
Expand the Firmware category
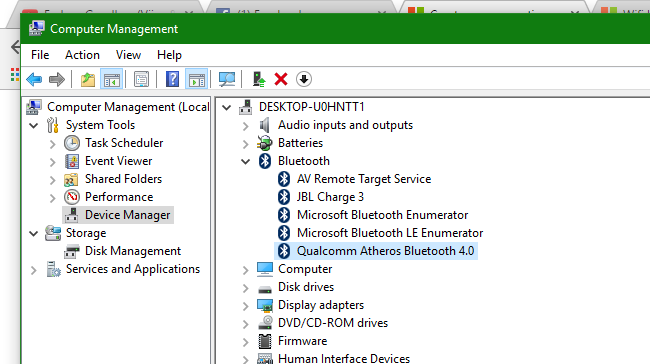(x=245, y=342)
